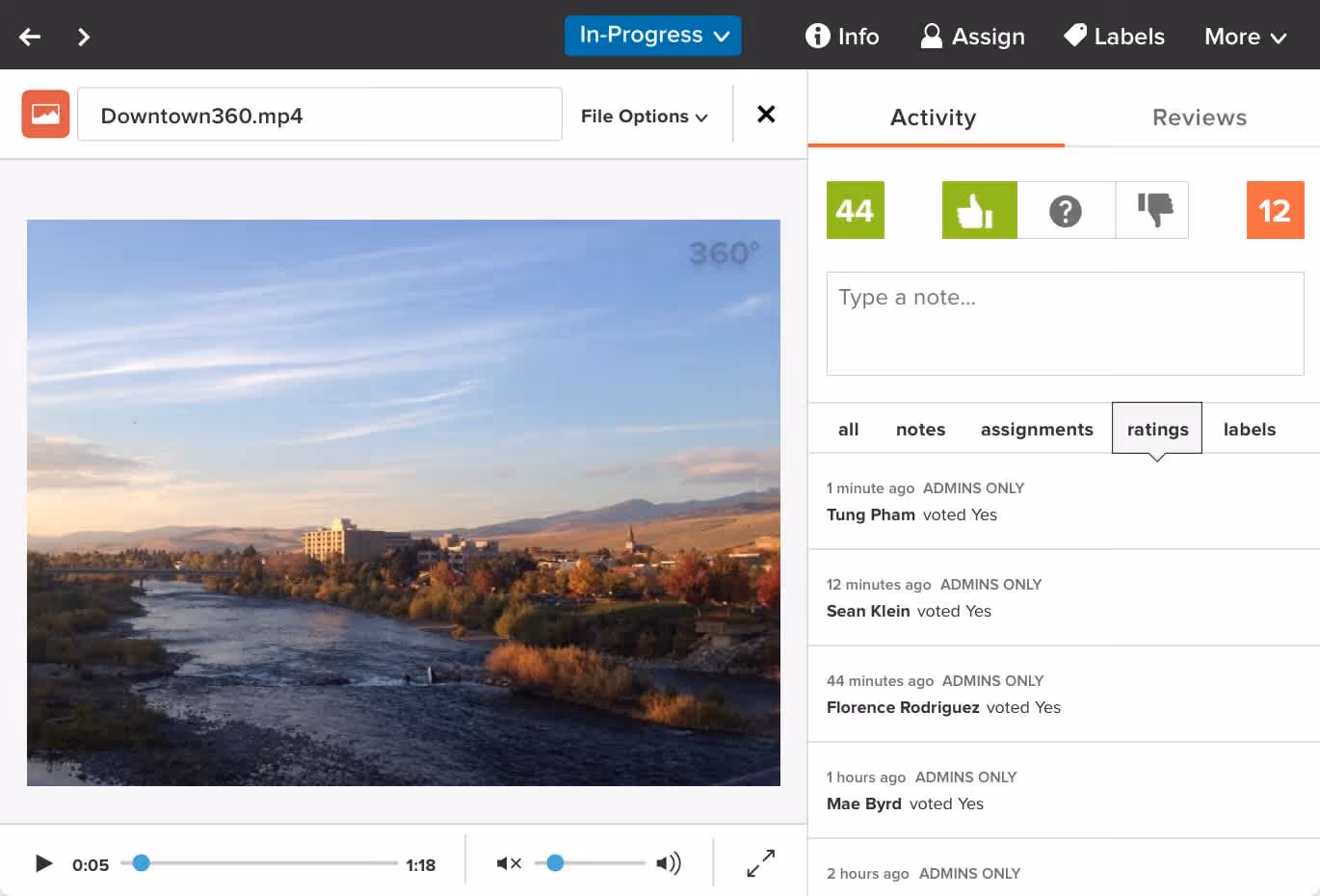Open the File Options dropdown

coord(644,116)
